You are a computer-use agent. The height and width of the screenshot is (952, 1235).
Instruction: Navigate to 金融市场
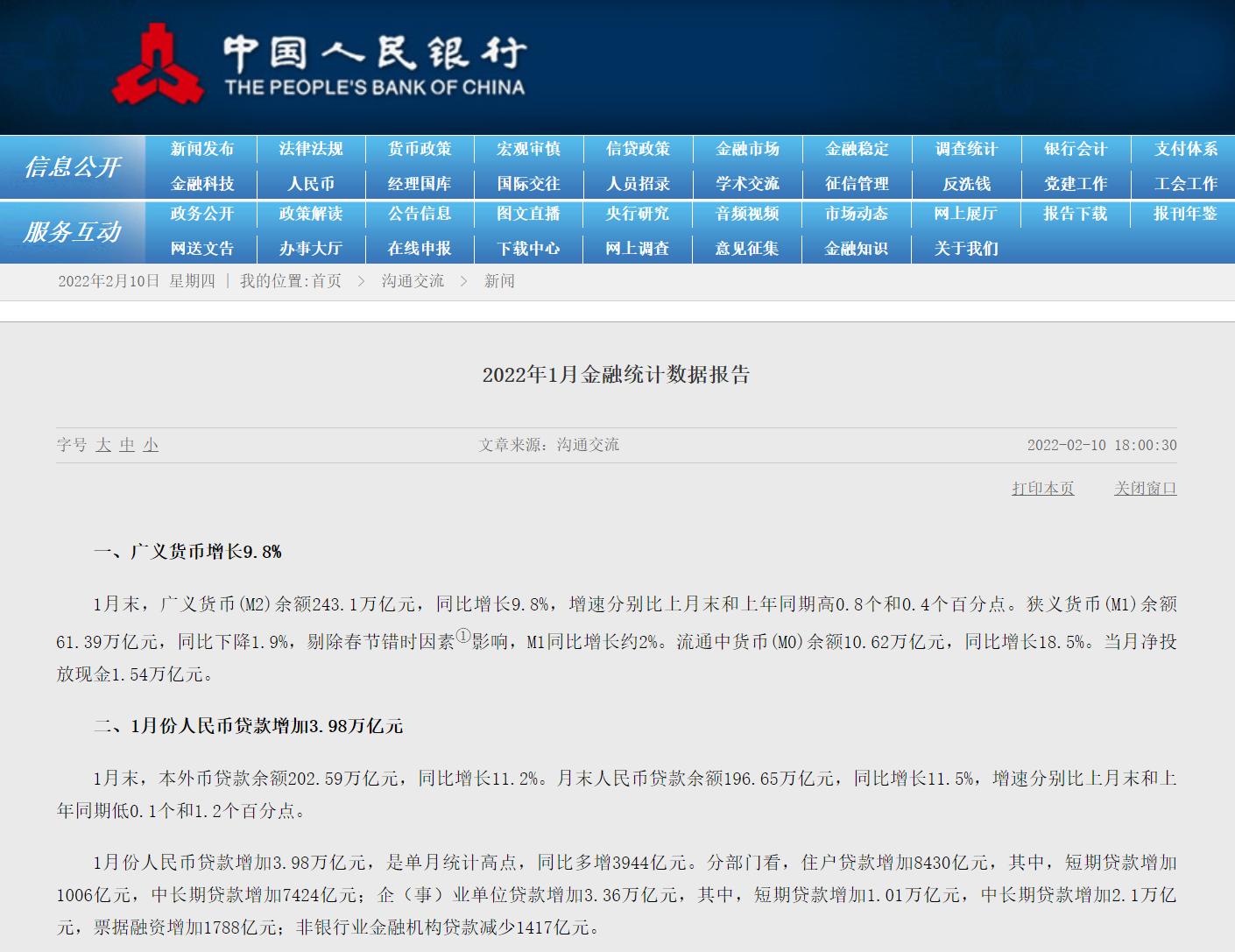point(748,149)
